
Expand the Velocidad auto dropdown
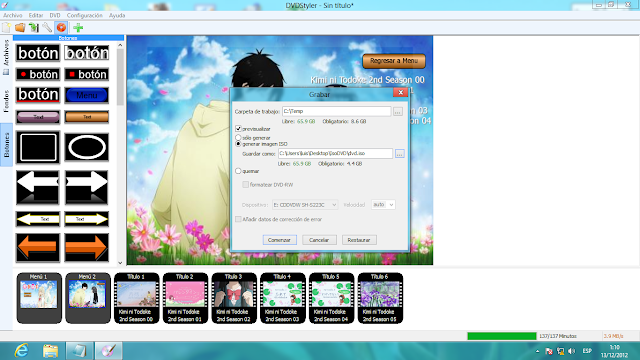pyautogui.click(x=383, y=204)
